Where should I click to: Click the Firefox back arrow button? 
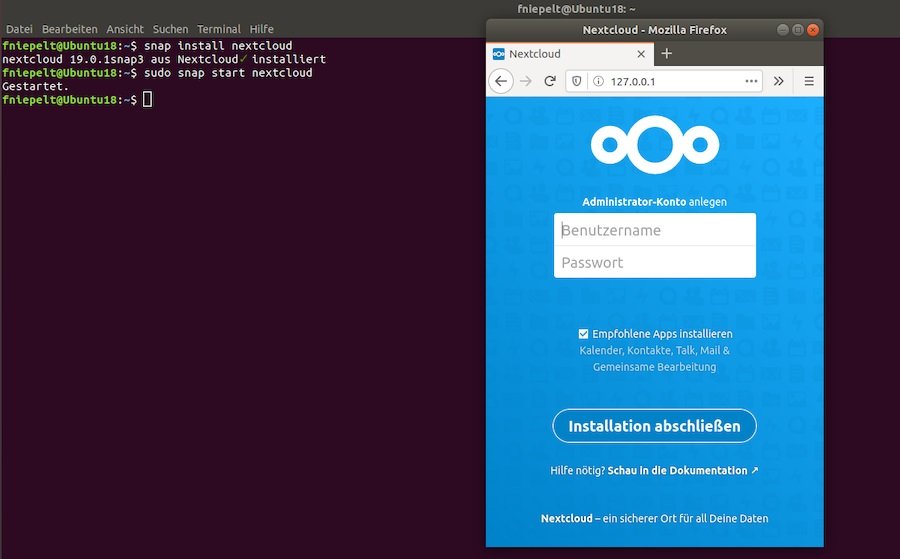click(x=503, y=81)
